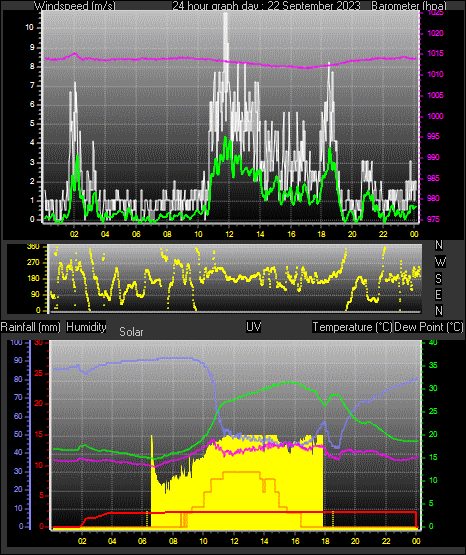Click the S compass direction label
Image resolution: width=466 pixels, height=555 pixels.
[x=438, y=279]
